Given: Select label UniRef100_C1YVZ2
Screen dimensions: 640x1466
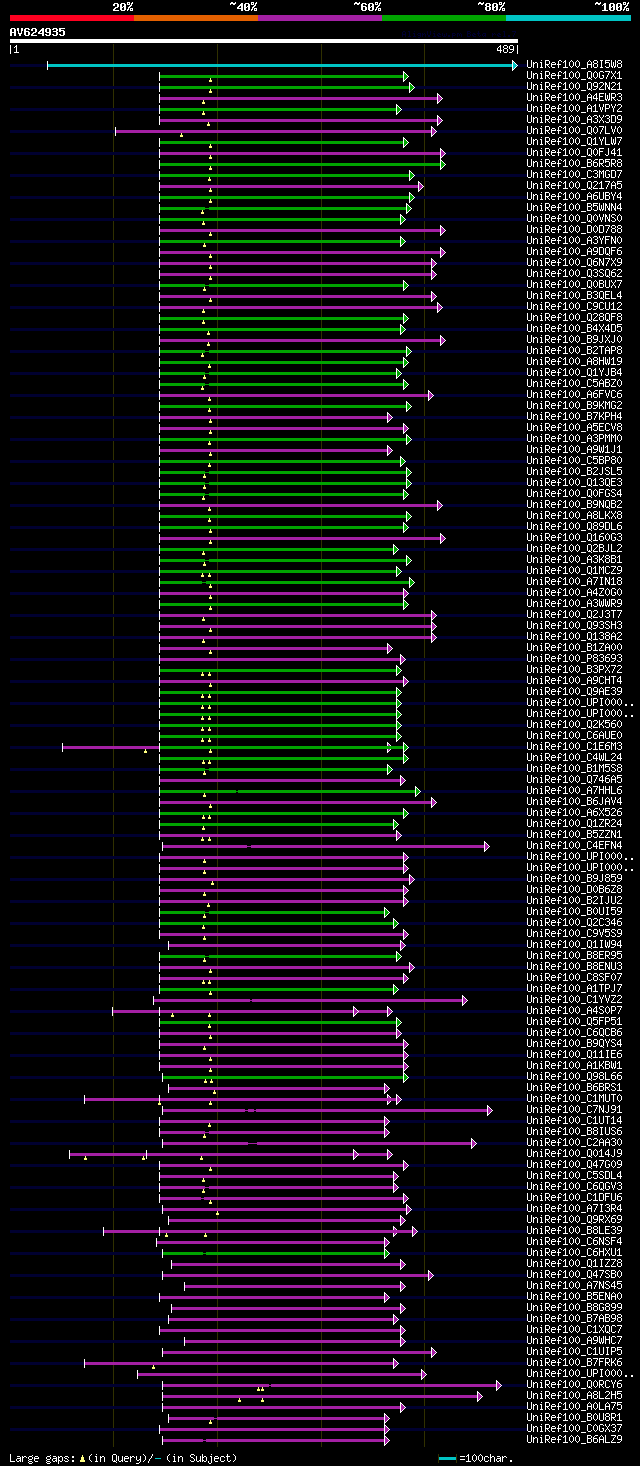Looking at the screenshot, I should click(x=574, y=1000).
